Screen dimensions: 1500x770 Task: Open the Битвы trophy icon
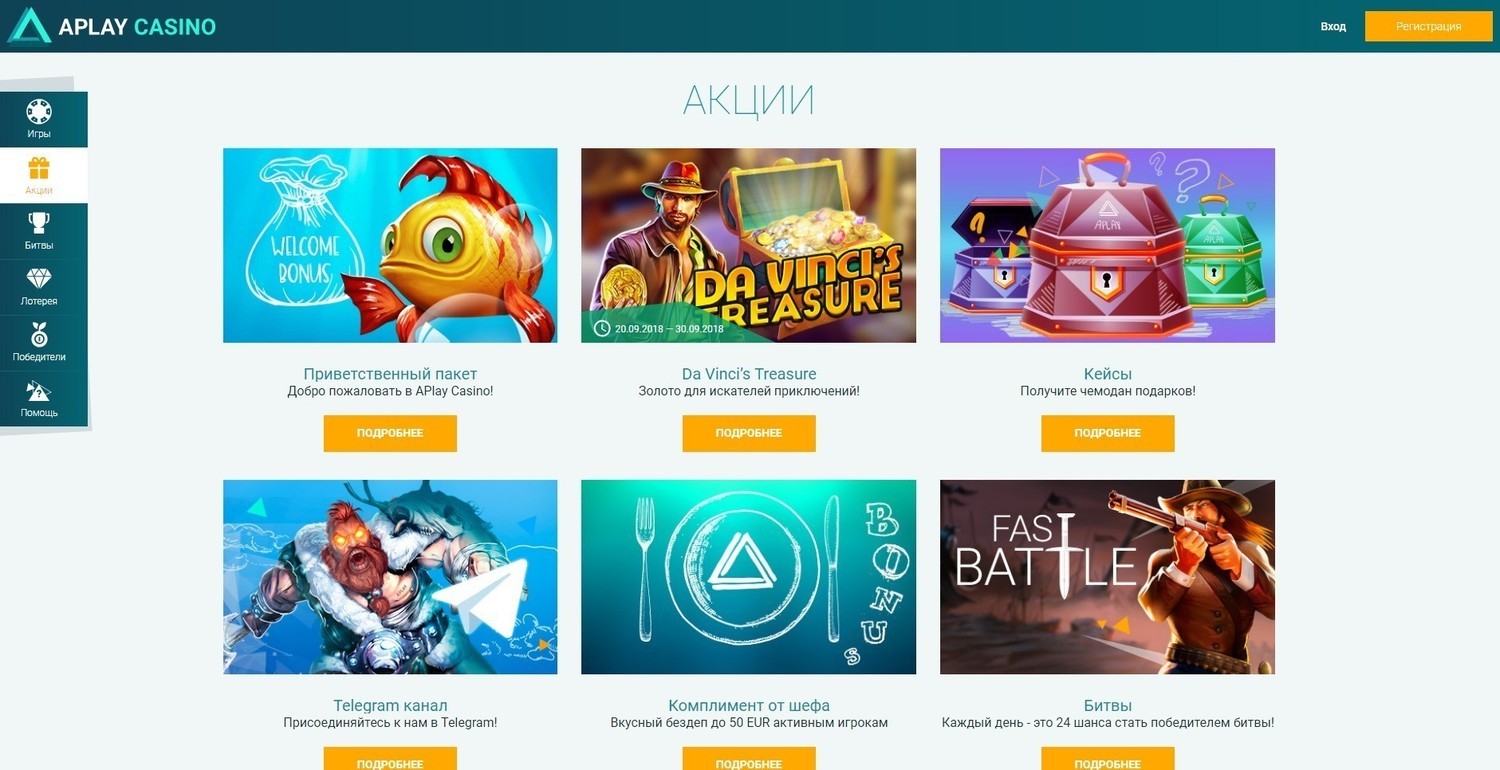click(39, 223)
